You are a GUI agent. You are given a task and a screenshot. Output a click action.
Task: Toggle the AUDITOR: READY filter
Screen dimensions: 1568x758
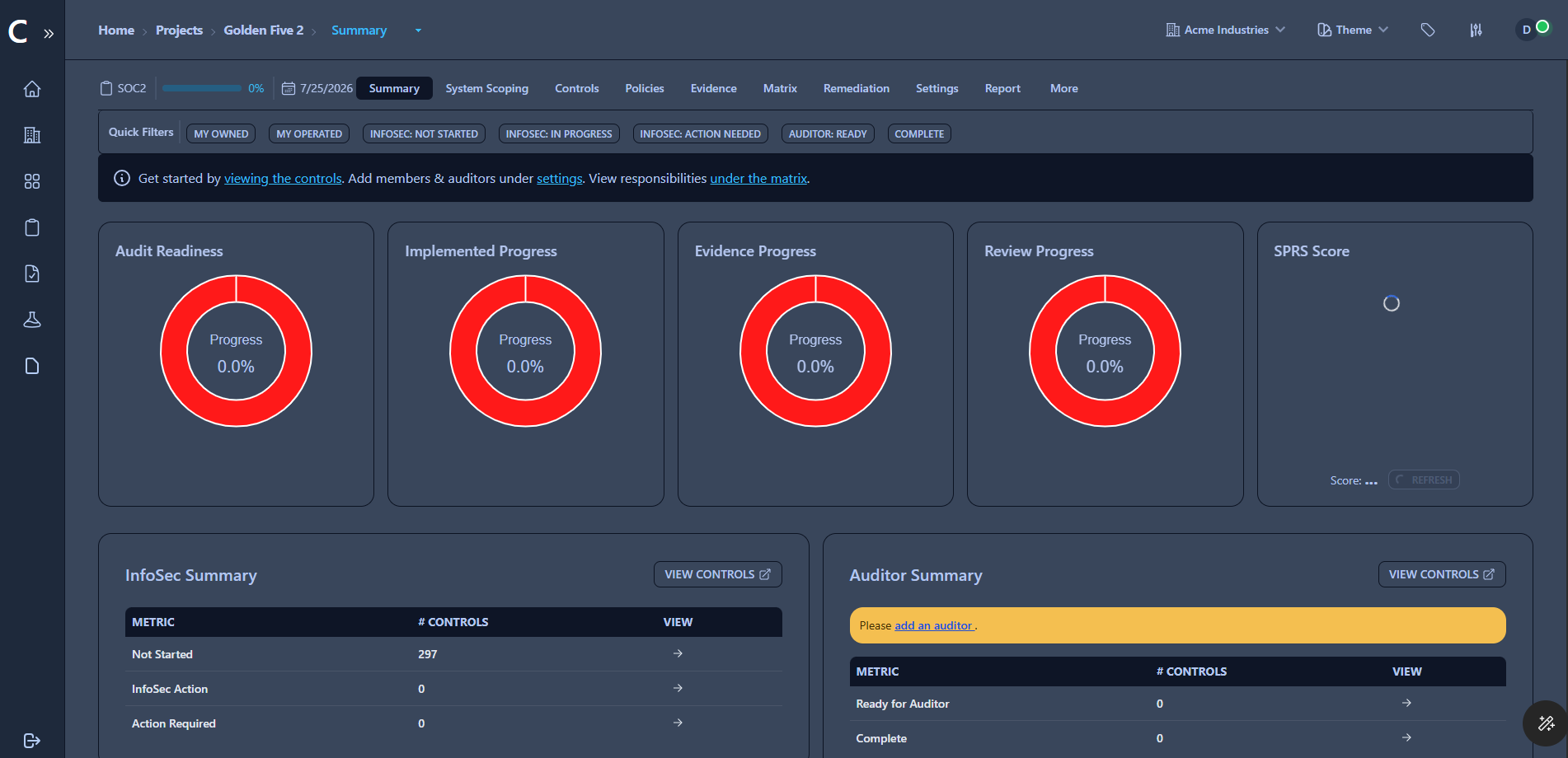click(828, 133)
